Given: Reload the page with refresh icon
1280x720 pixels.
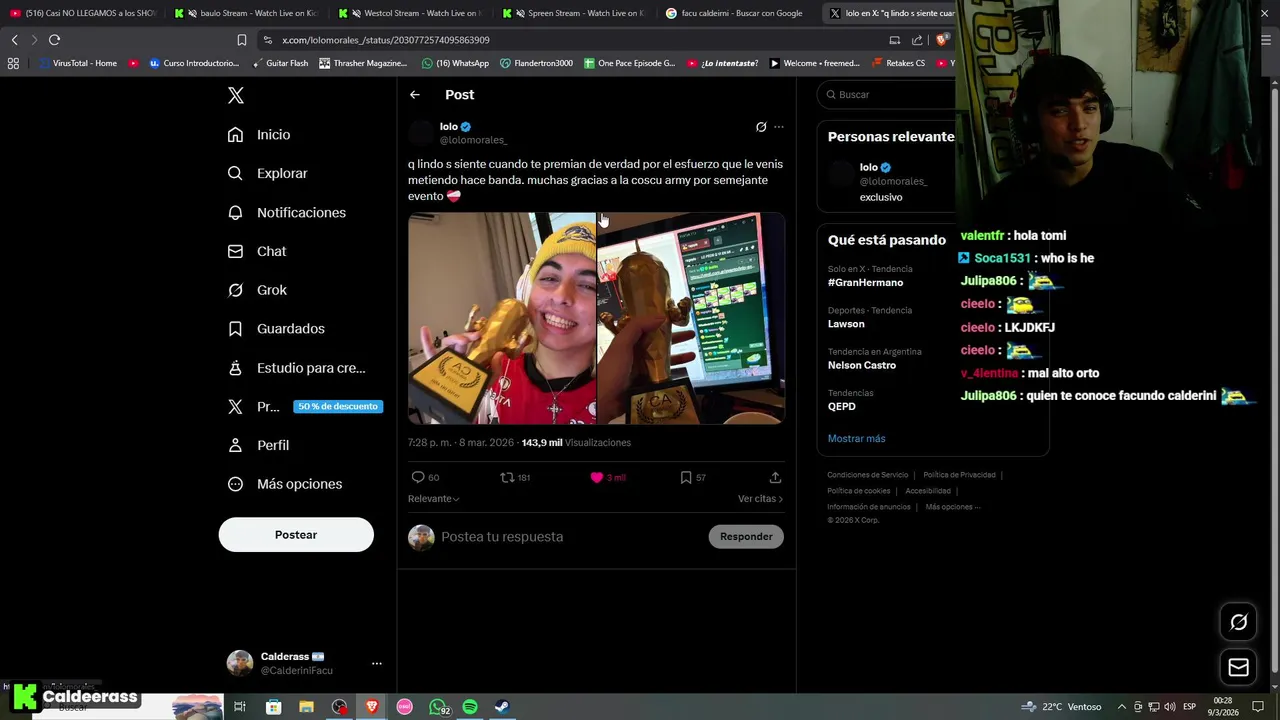Looking at the screenshot, I should pos(54,40).
